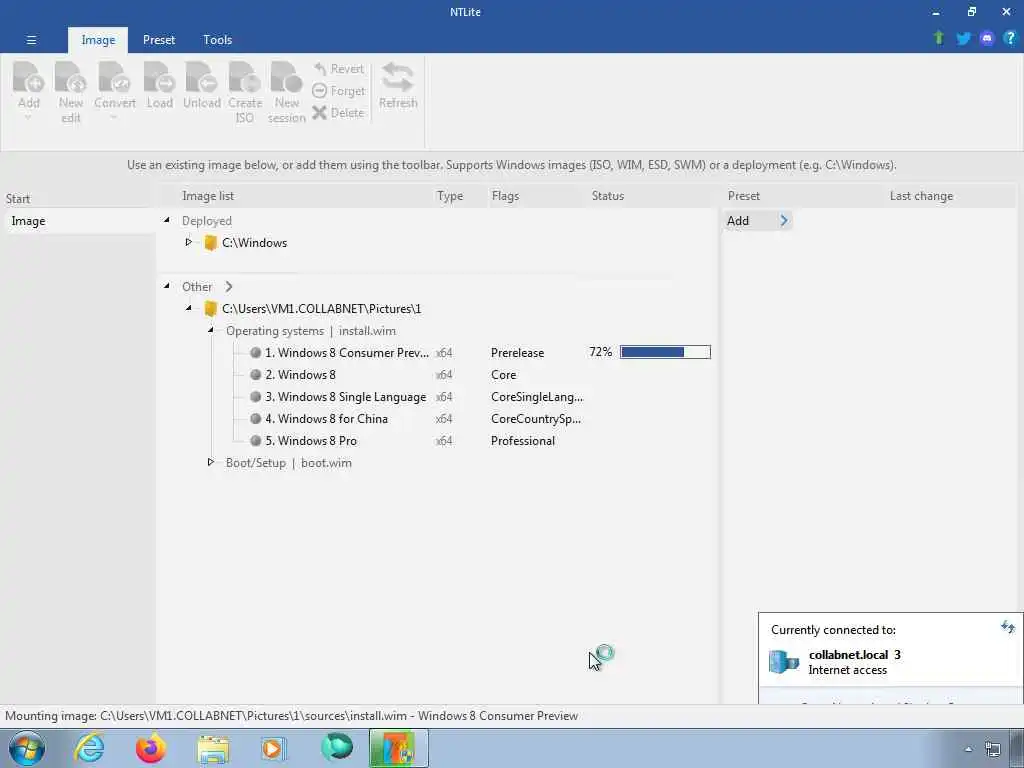Click the Flags column header
This screenshot has height=768, width=1024.
pos(505,196)
